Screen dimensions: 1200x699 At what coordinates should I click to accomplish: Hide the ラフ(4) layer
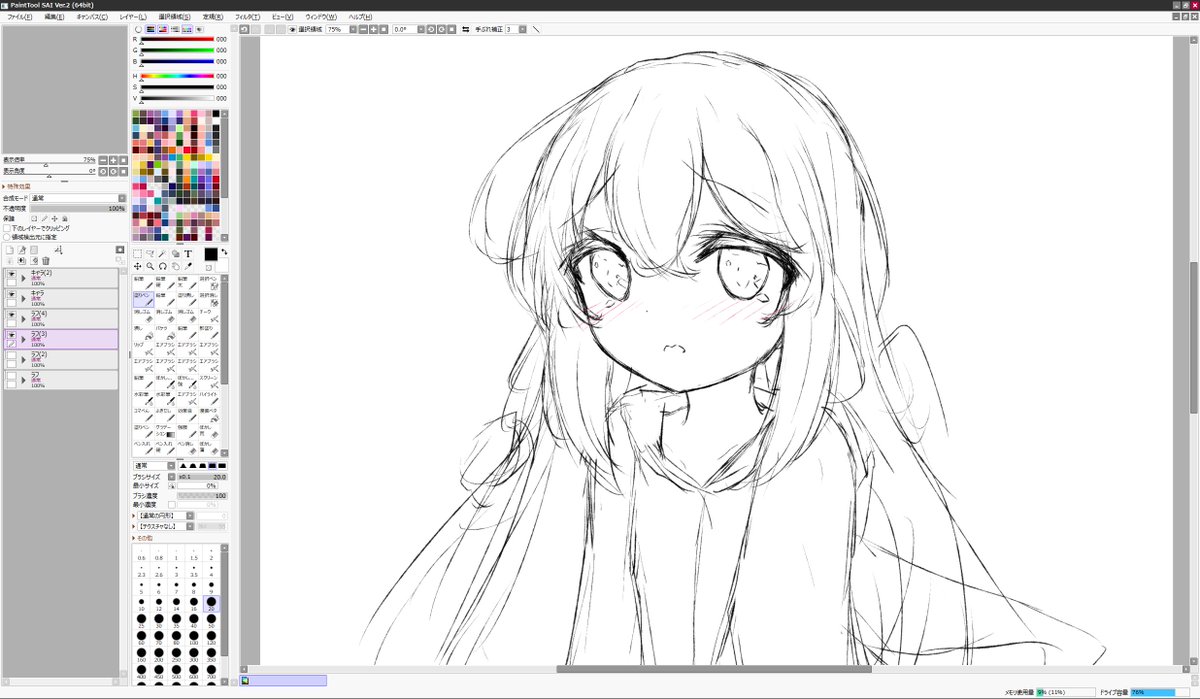[11, 315]
